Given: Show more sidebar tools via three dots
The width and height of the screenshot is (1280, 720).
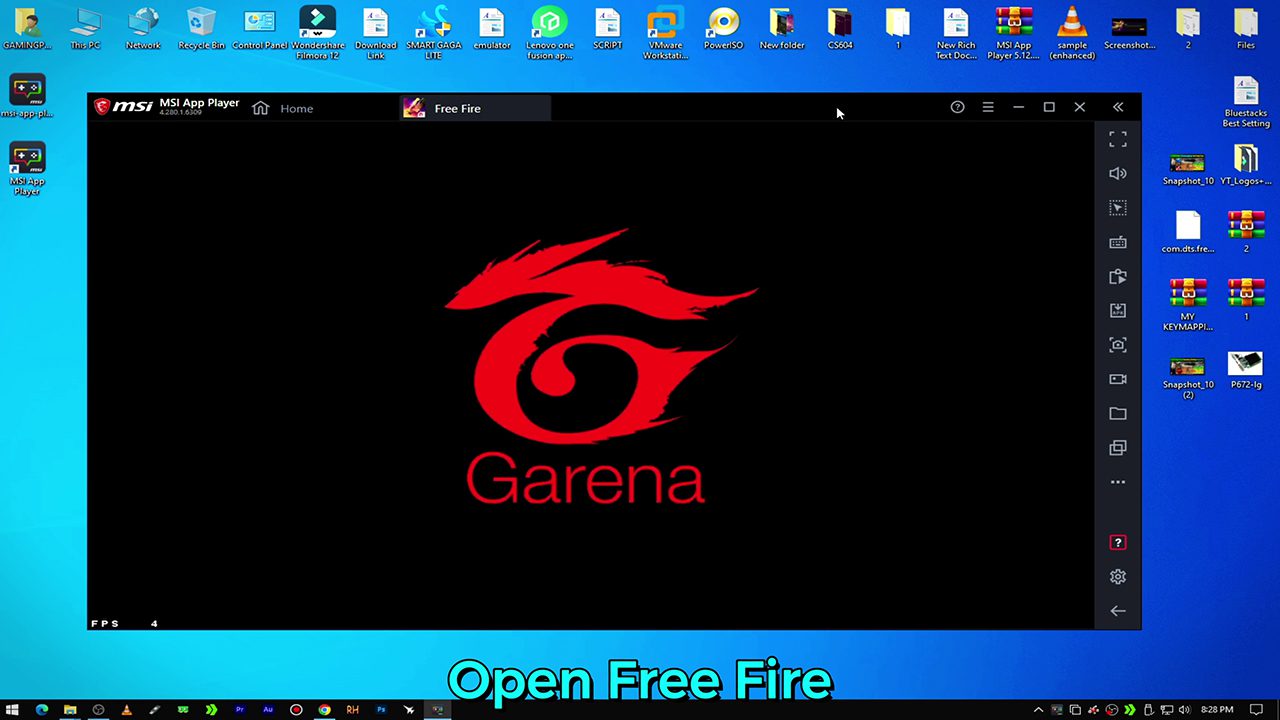Looking at the screenshot, I should [1118, 482].
